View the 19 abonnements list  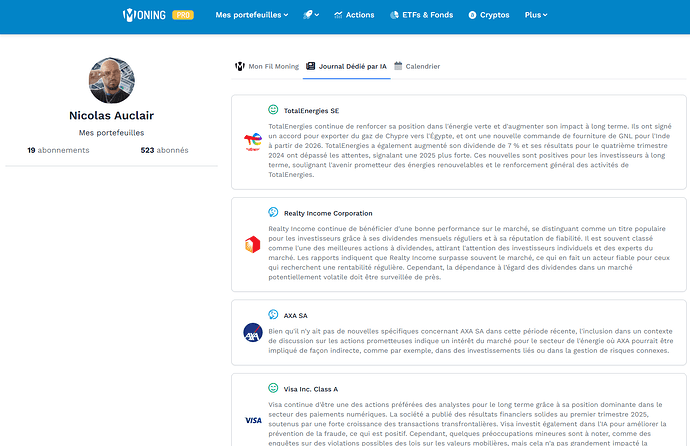pyautogui.click(x=58, y=150)
